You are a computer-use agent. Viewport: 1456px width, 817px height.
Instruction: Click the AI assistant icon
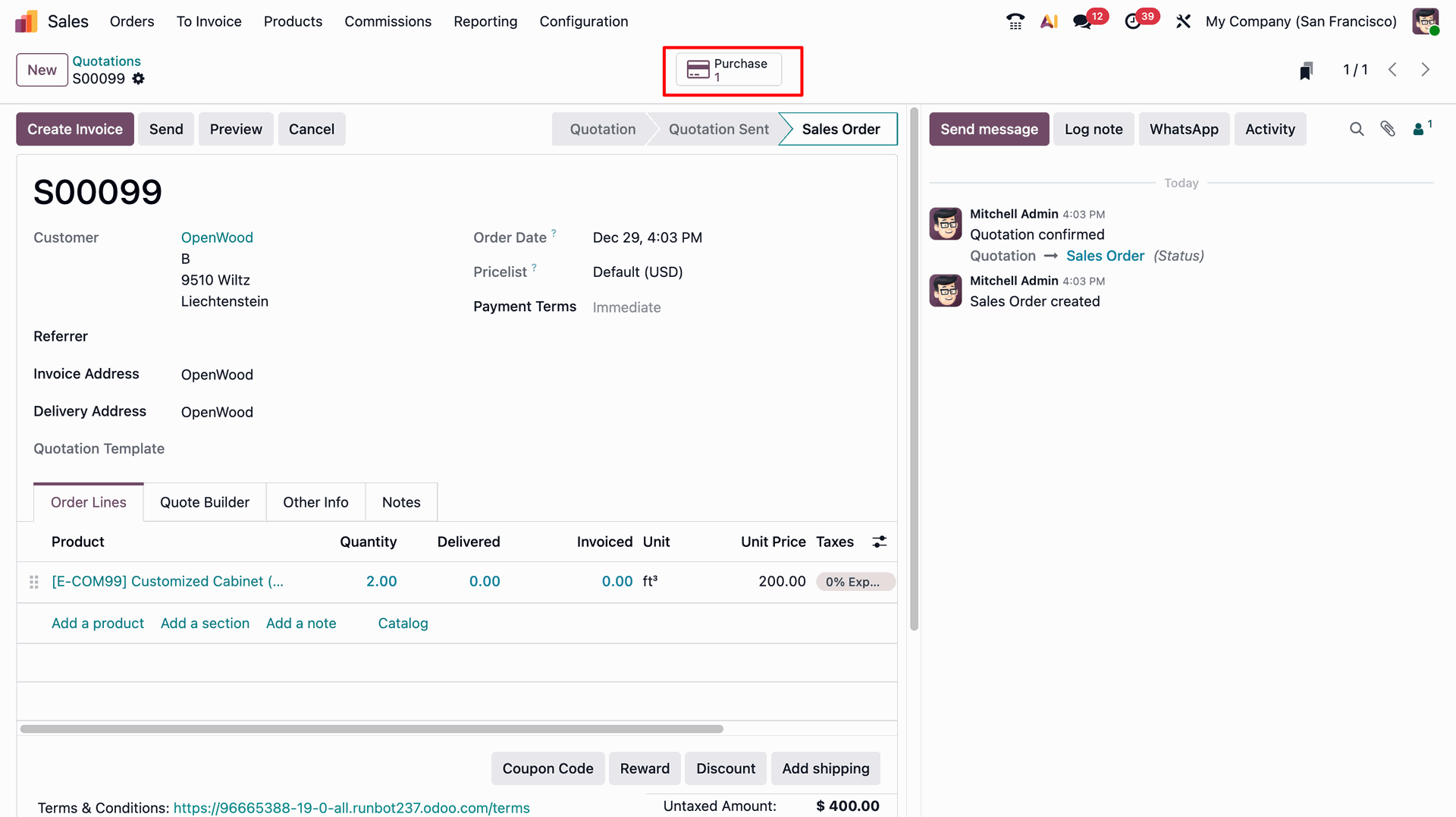(1049, 21)
